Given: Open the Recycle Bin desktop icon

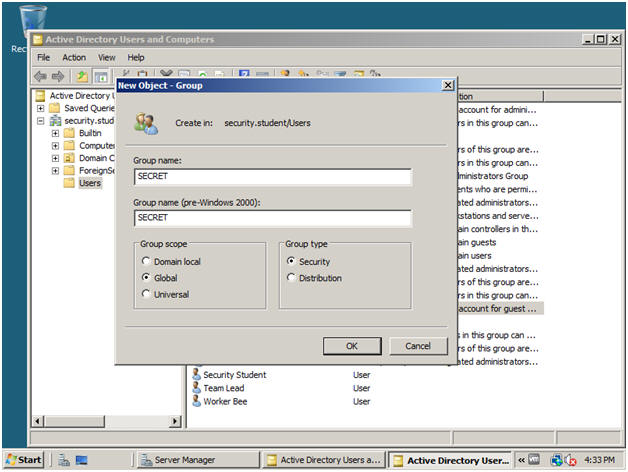Looking at the screenshot, I should (x=32, y=20).
